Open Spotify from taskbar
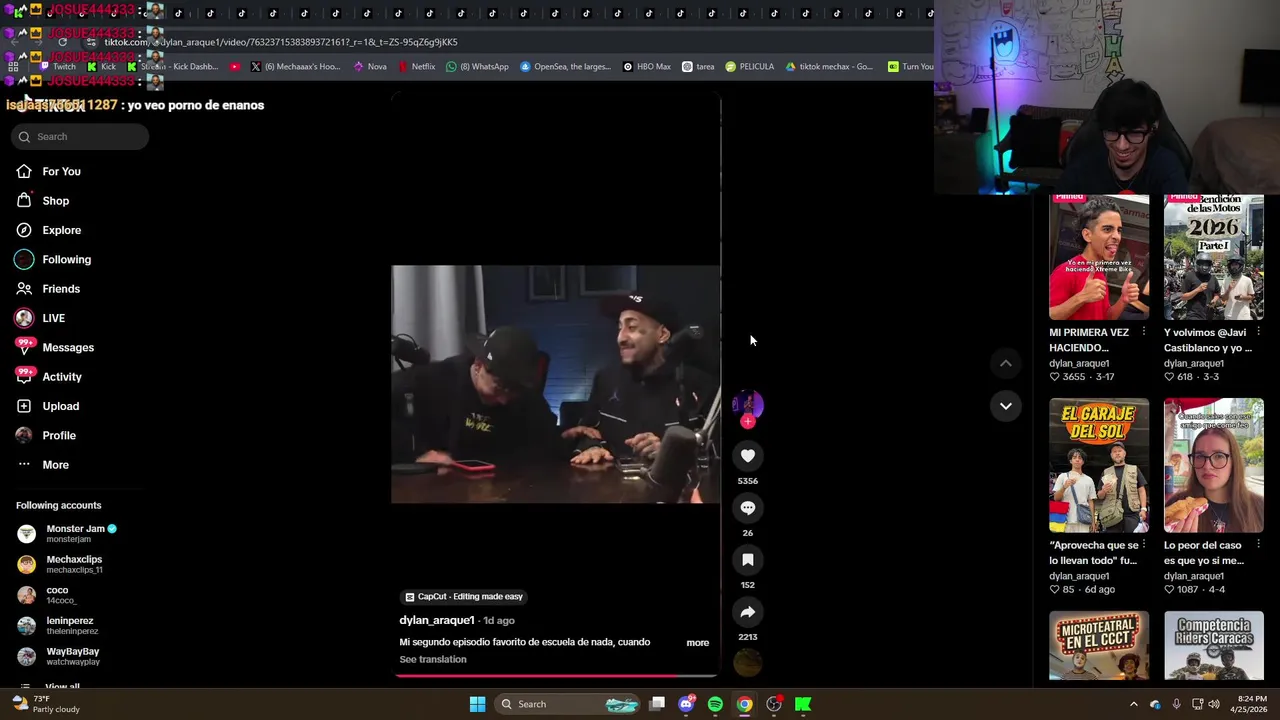The width and height of the screenshot is (1280, 720). (x=715, y=704)
